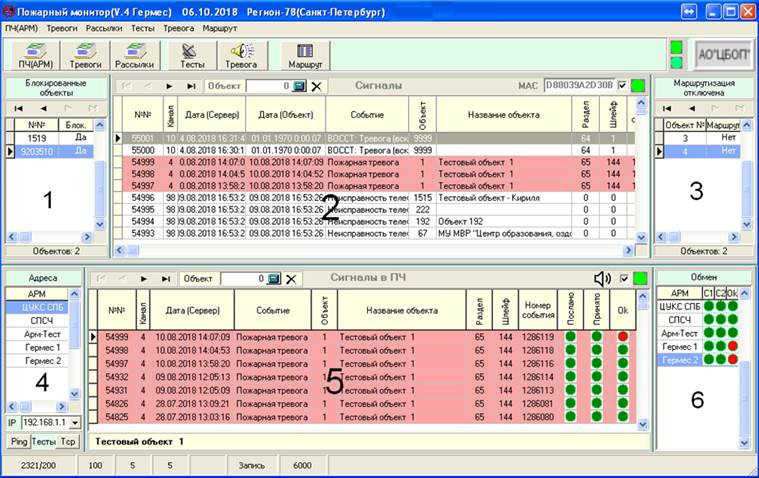Click the Tcp button
Screen dimensions: 759x478
pos(68,442)
